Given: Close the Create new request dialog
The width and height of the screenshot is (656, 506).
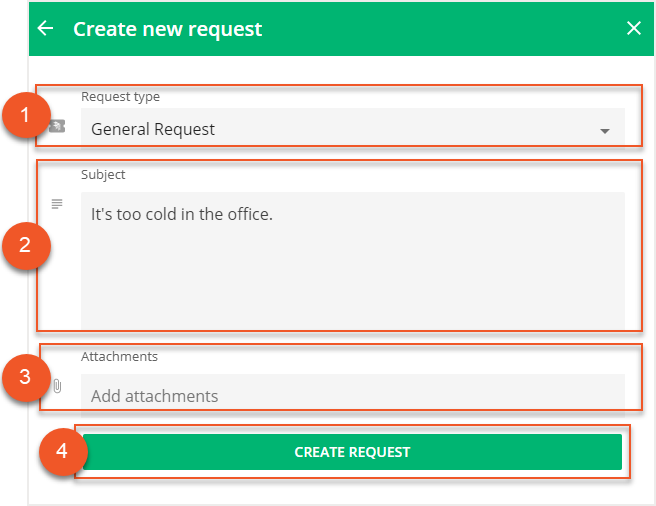Looking at the screenshot, I should coord(633,28).
